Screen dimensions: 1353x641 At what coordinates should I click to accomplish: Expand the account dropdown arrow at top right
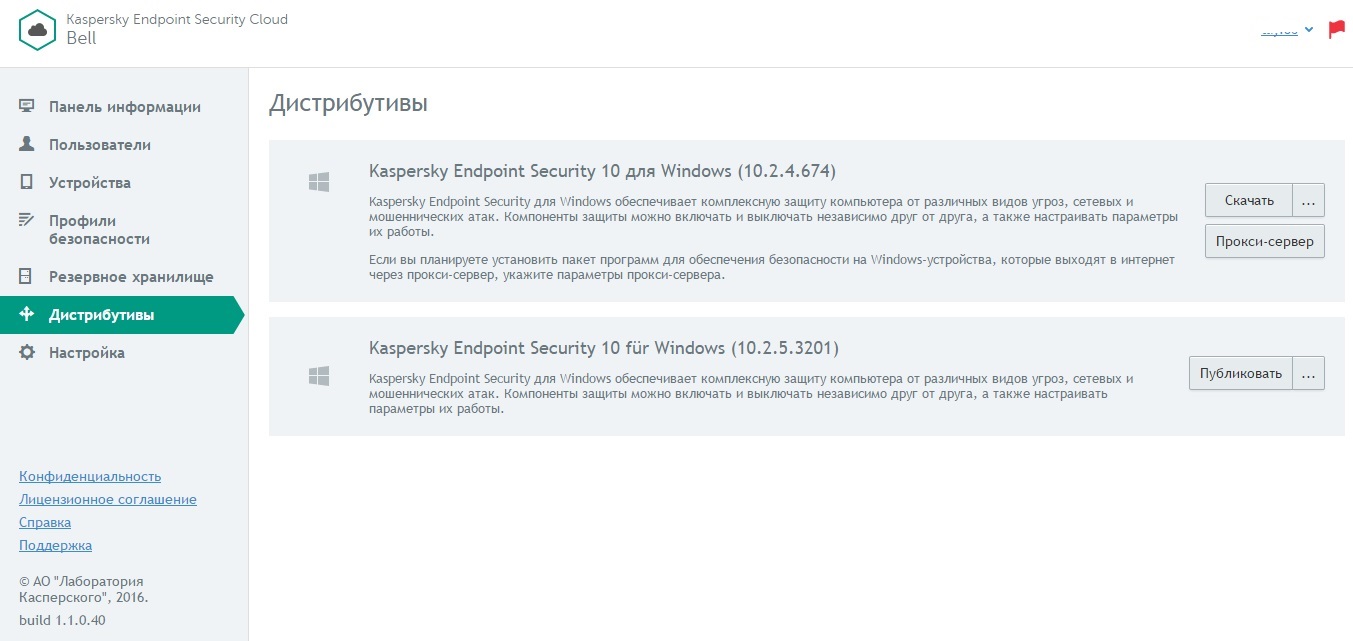click(1309, 30)
